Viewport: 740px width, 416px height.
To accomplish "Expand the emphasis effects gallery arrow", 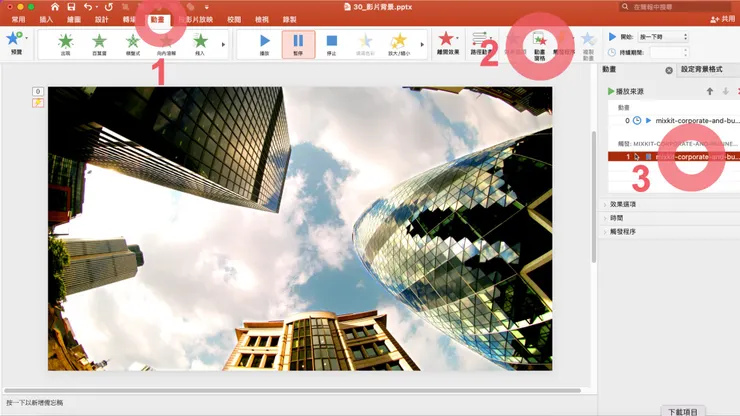I will click(x=422, y=44).
